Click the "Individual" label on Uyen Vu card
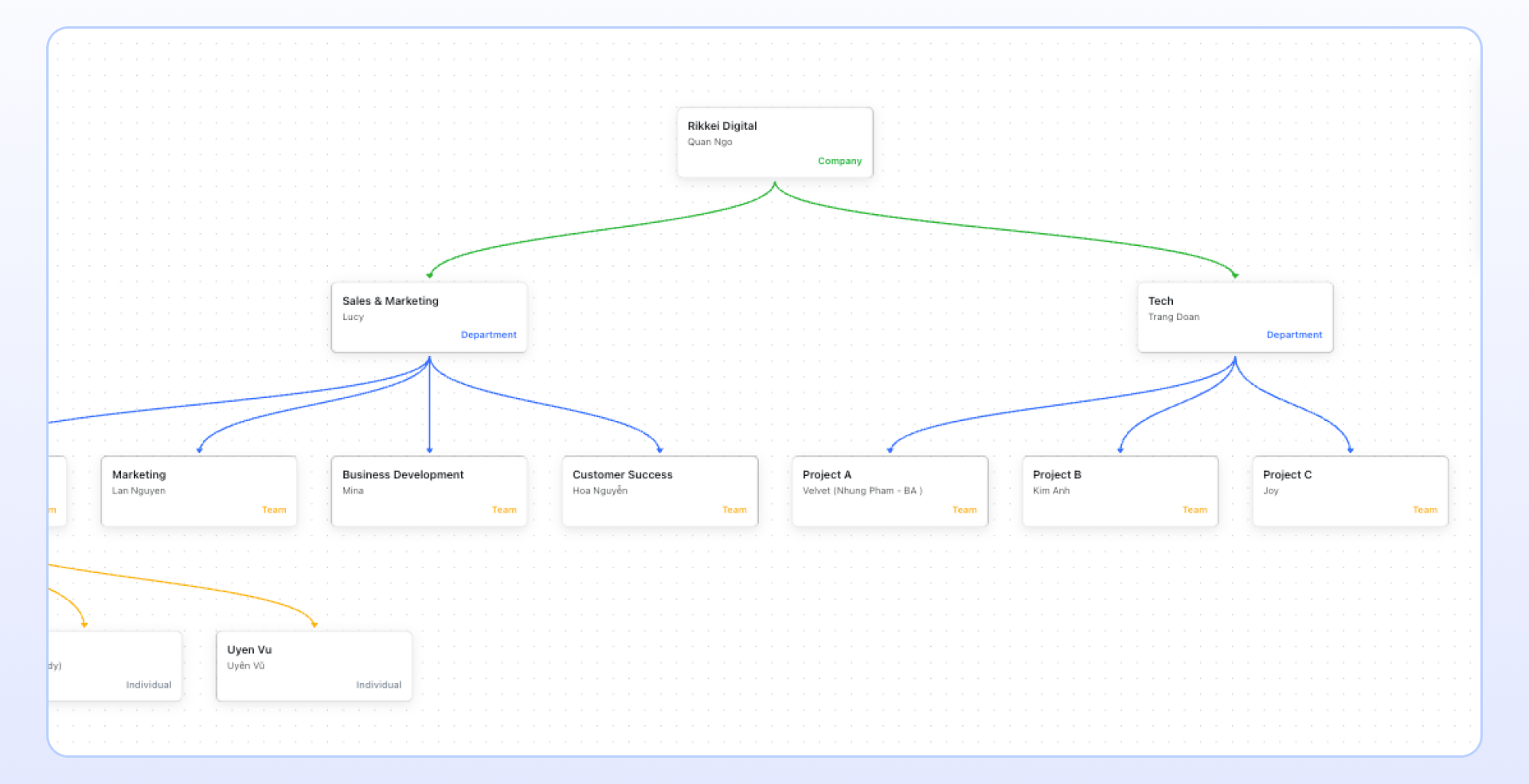This screenshot has height=784, width=1529. 378,685
